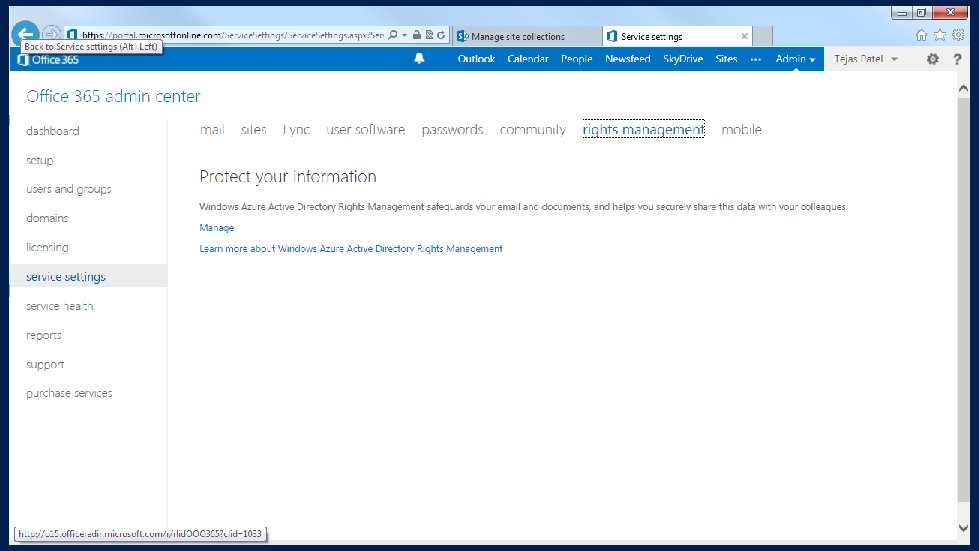The image size is (979, 551).
Task: Open setup in the left sidebar
Action: point(39,160)
